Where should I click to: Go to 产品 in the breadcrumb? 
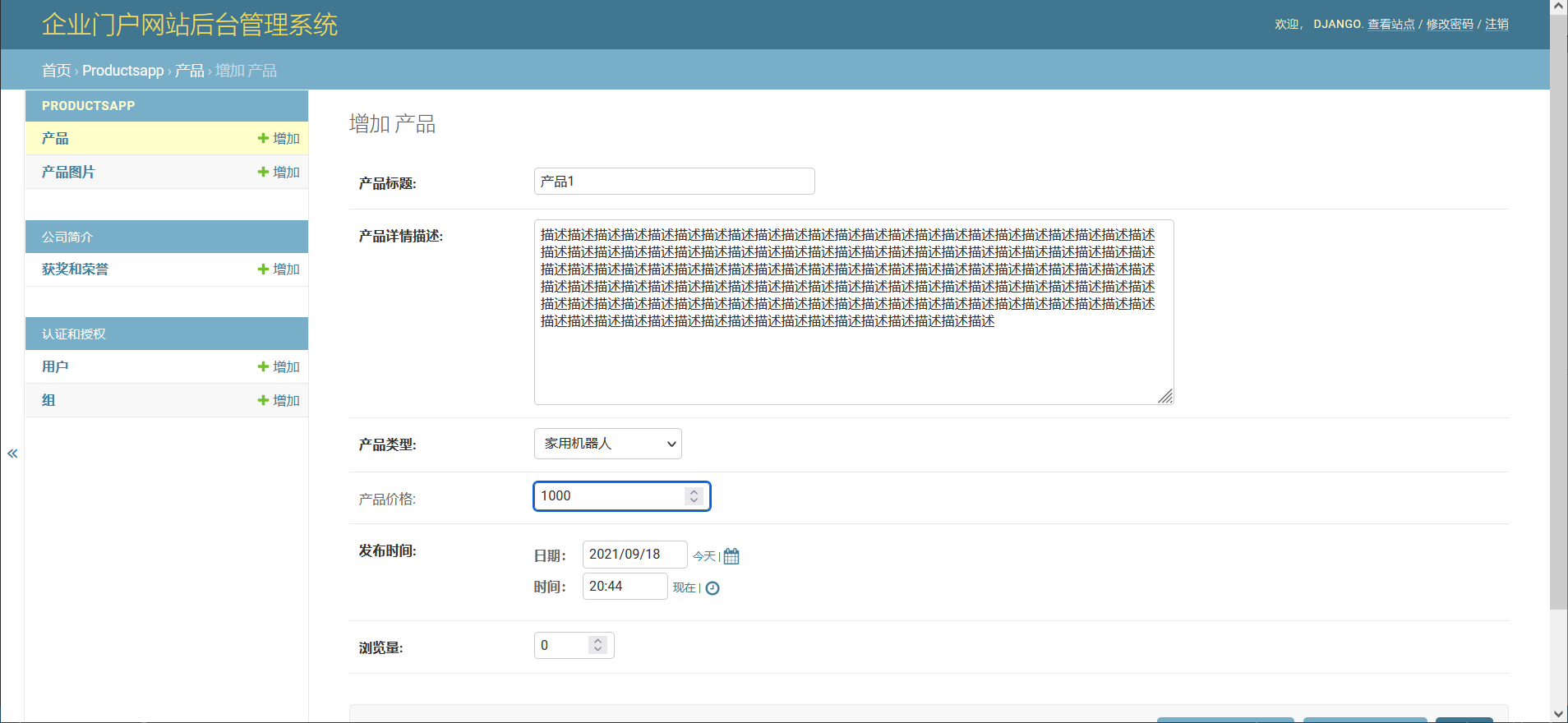point(190,71)
